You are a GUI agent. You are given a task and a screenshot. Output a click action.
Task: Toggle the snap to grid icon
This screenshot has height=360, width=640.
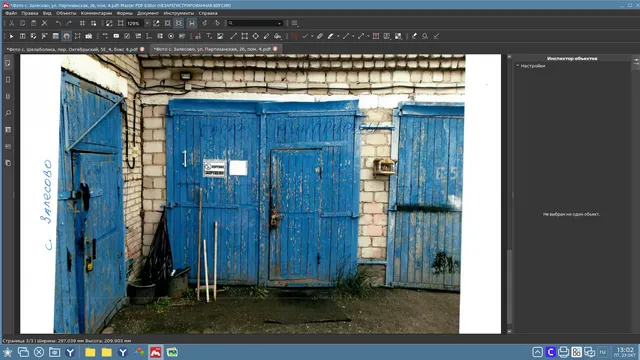tap(93, 23)
